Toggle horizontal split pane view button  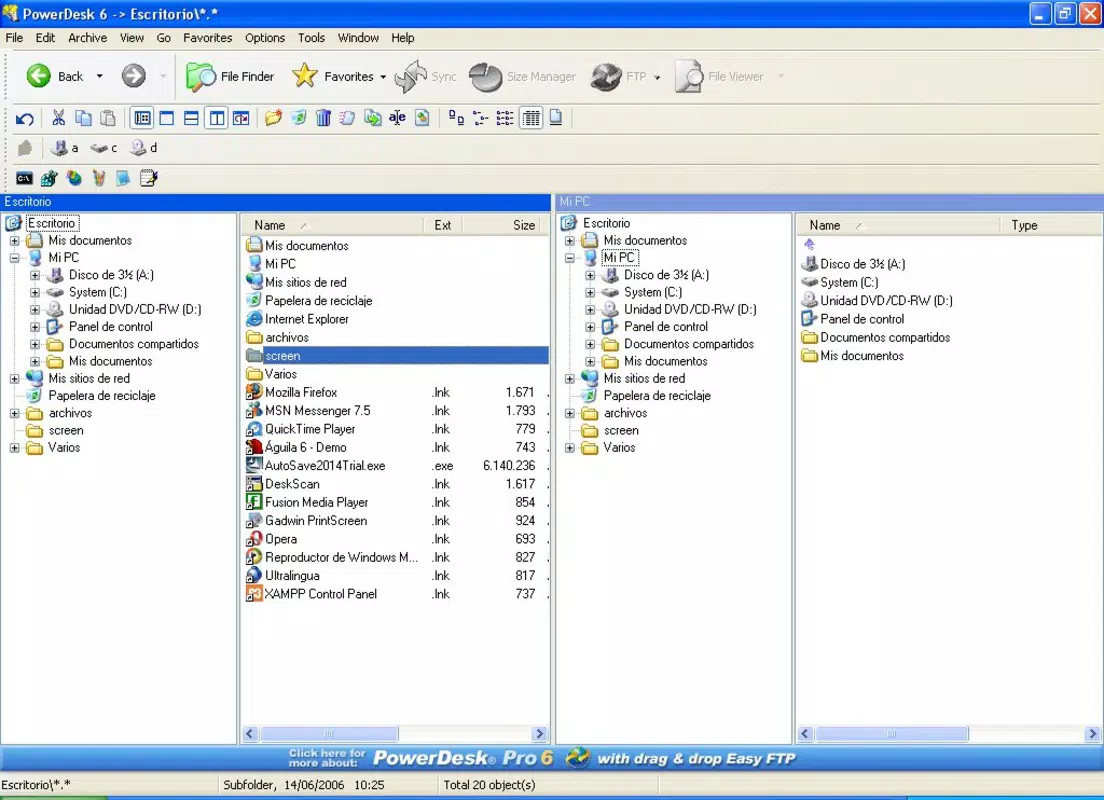coord(191,118)
